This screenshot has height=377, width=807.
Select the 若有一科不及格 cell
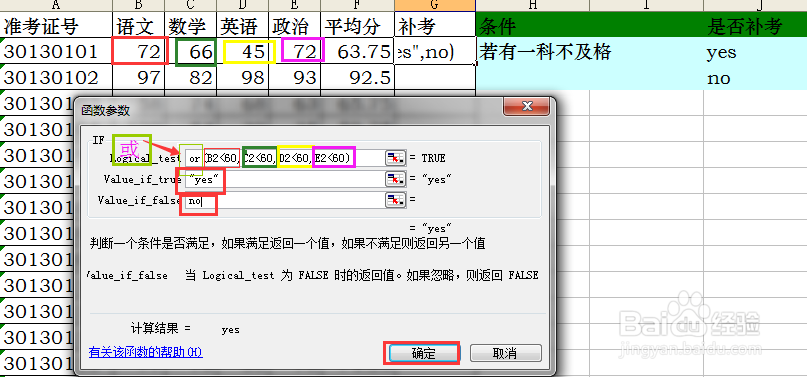(x=533, y=51)
